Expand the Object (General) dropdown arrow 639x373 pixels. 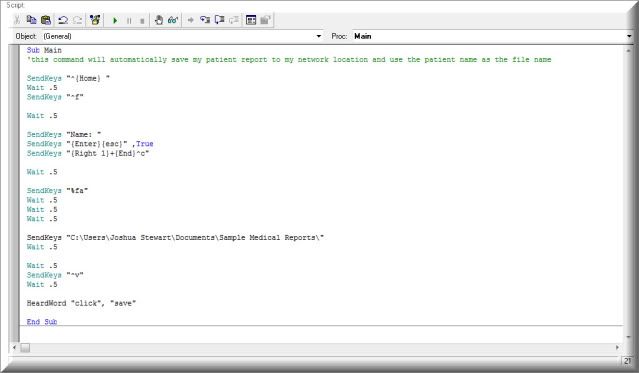[x=319, y=36]
